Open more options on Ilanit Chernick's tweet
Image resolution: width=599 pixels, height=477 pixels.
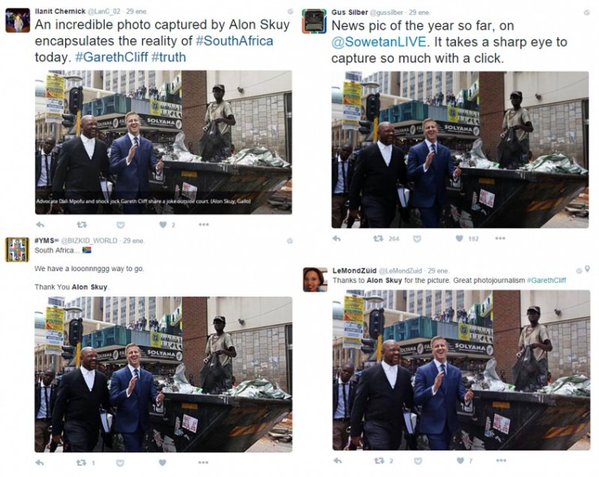204,225
